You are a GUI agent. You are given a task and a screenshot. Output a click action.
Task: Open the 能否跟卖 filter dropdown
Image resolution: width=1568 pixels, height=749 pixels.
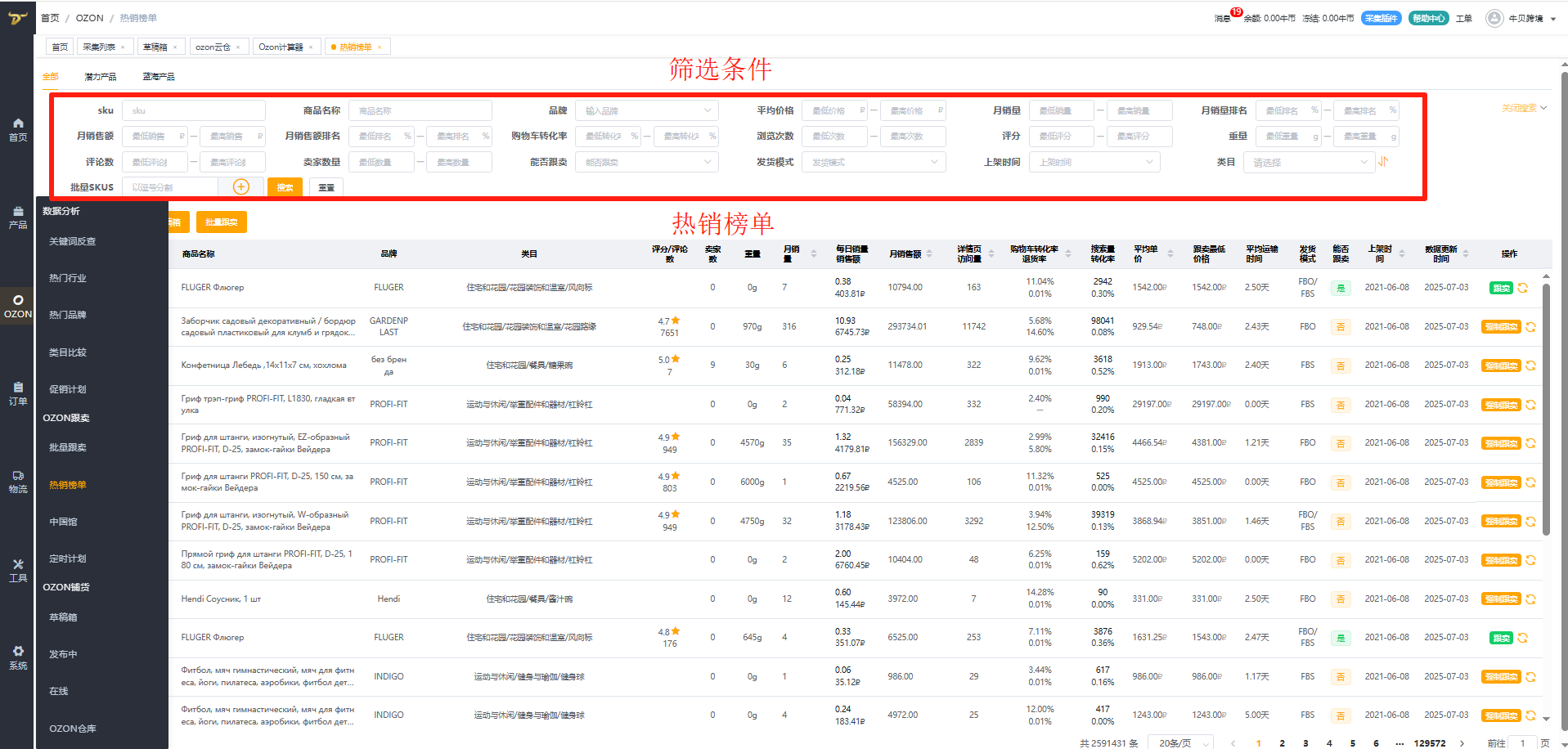pos(646,162)
